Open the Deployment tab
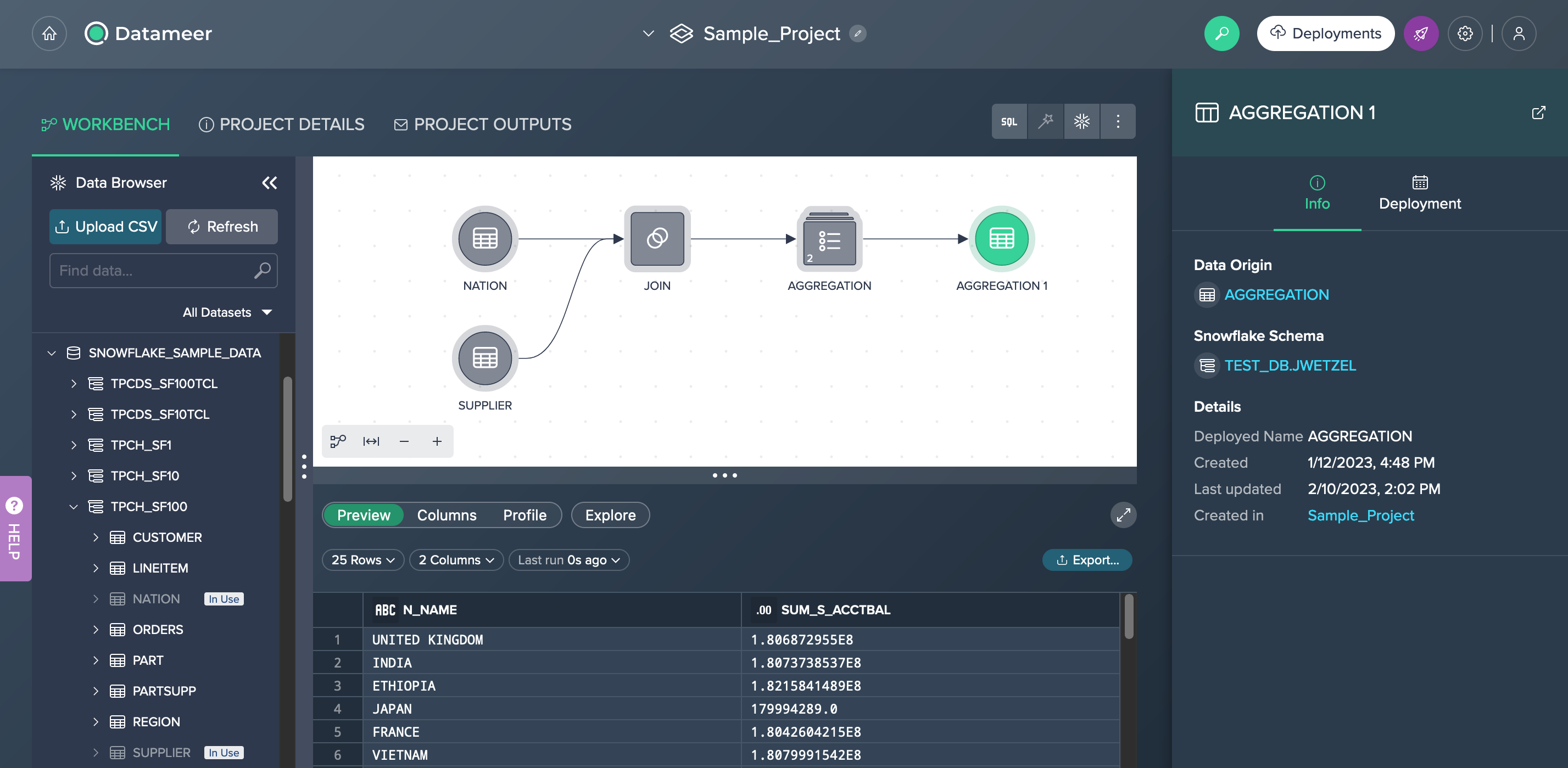The image size is (1568, 768). pyautogui.click(x=1420, y=194)
